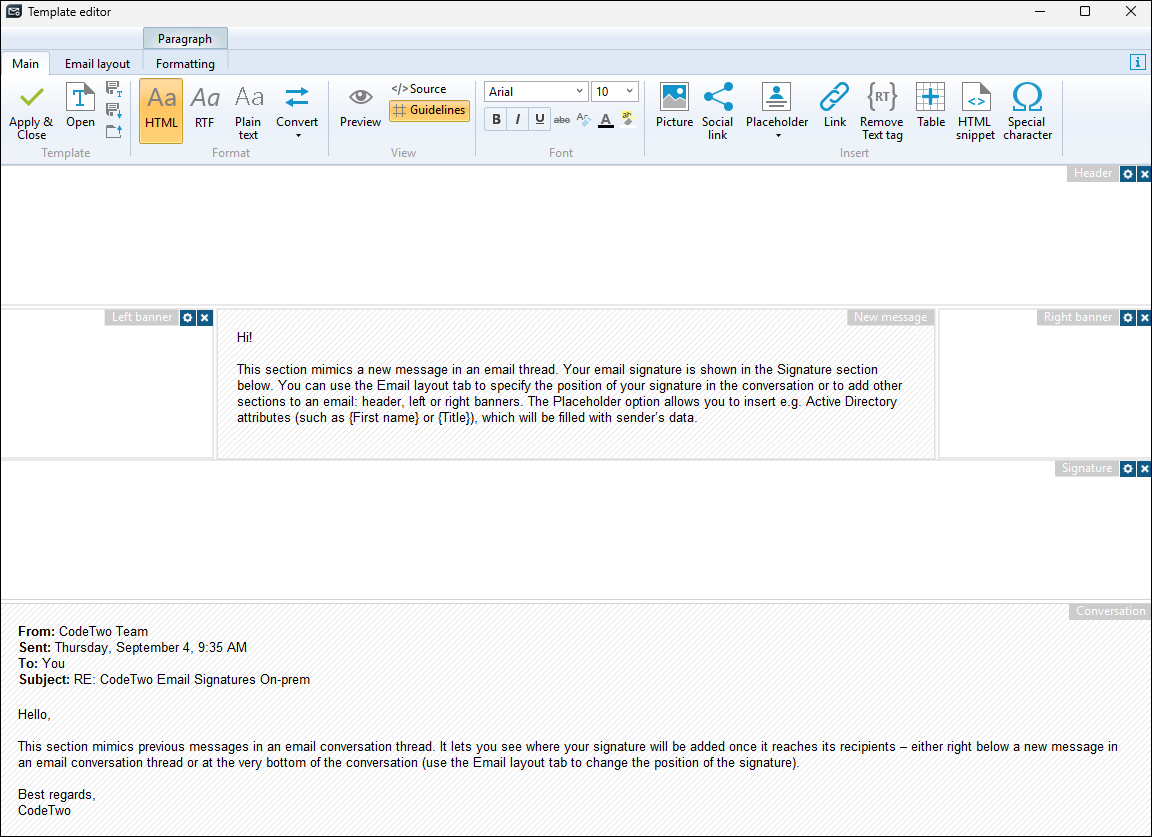Screen dimensions: 1152x837
Task: Click Remove Text tag icon
Action: [x=881, y=98]
